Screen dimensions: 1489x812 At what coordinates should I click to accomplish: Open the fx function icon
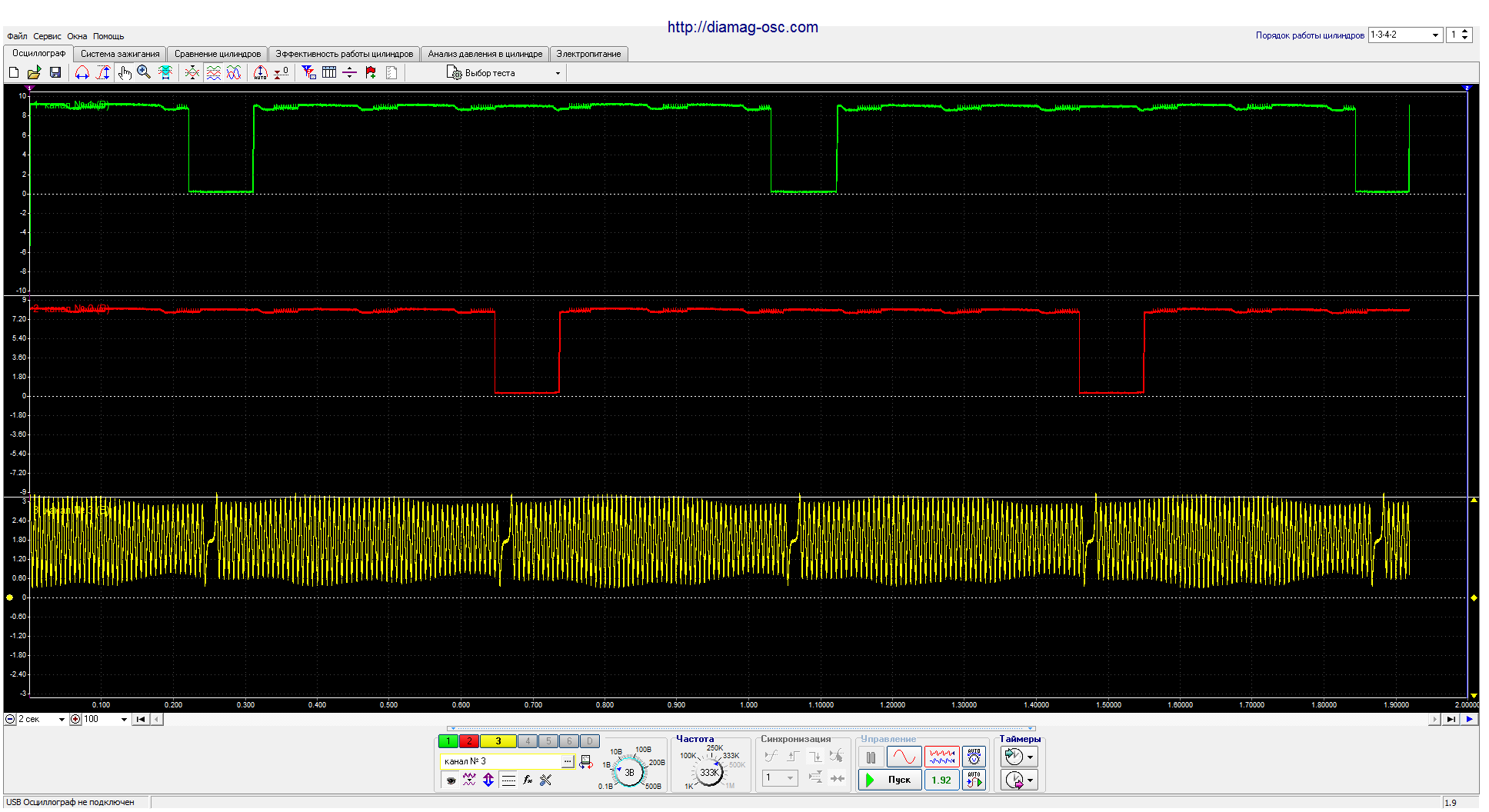pyautogui.click(x=528, y=780)
